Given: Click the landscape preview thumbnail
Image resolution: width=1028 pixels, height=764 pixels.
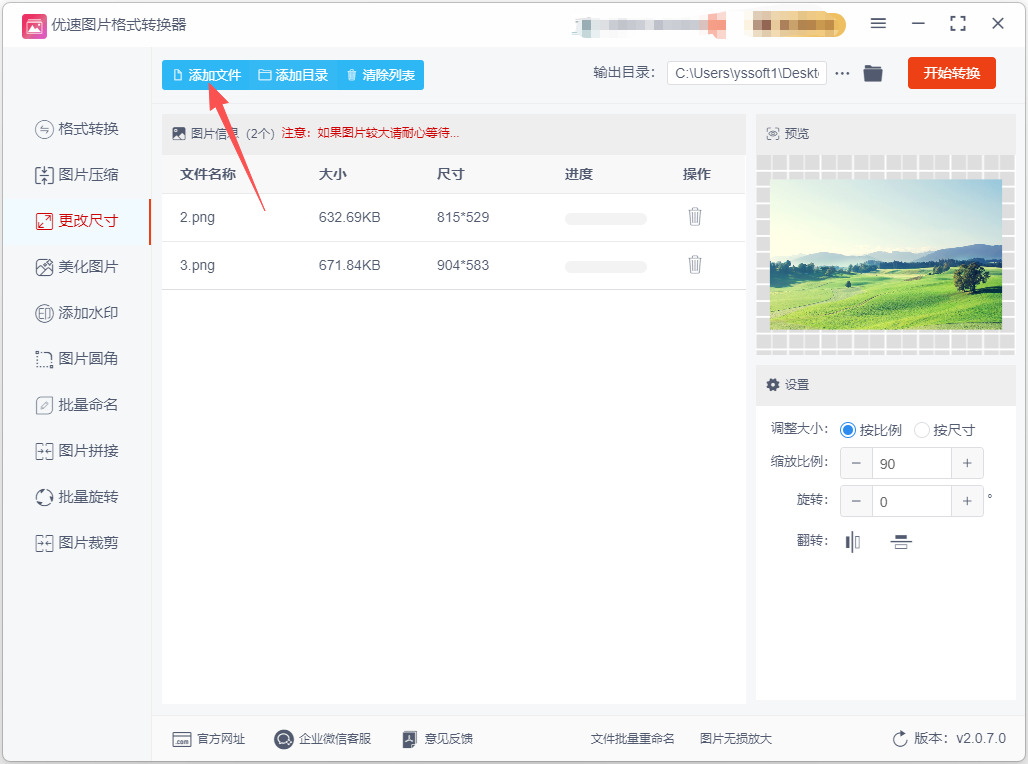Looking at the screenshot, I should (886, 254).
